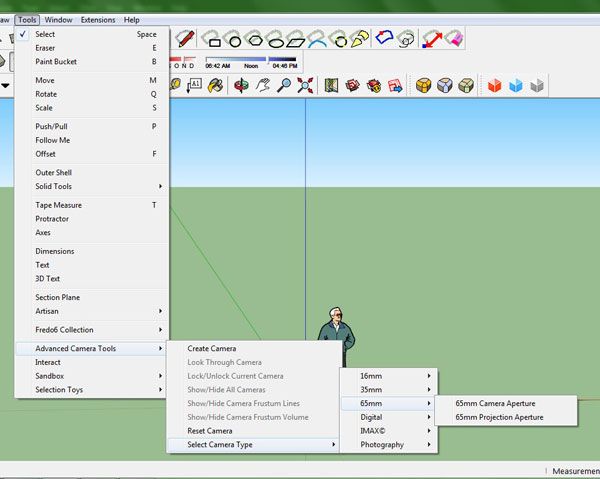Choose 65mm Camera Aperture
The image size is (600, 479).
[x=495, y=403]
